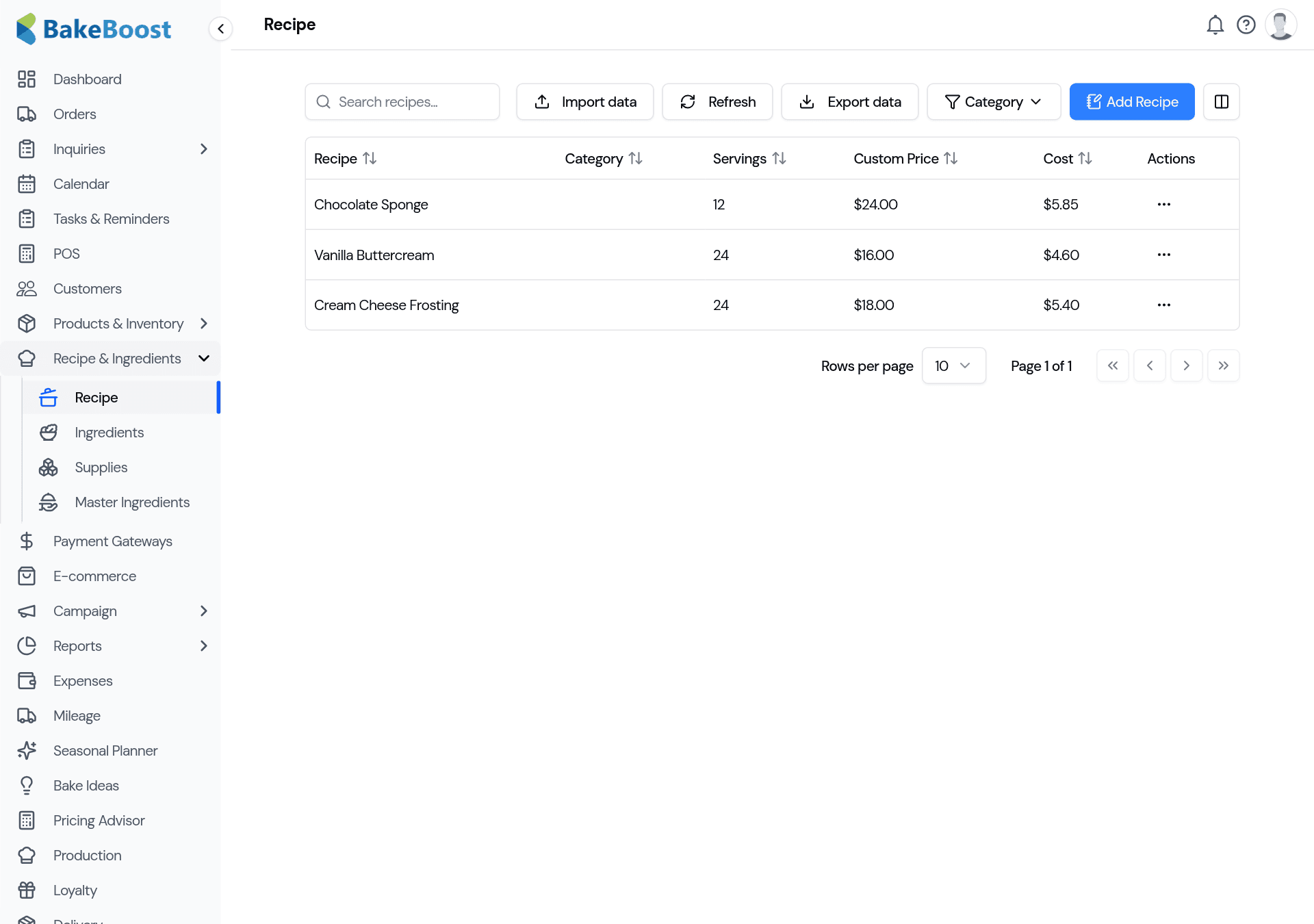Click the notifications bell icon
The height and width of the screenshot is (924, 1314).
[x=1215, y=25]
